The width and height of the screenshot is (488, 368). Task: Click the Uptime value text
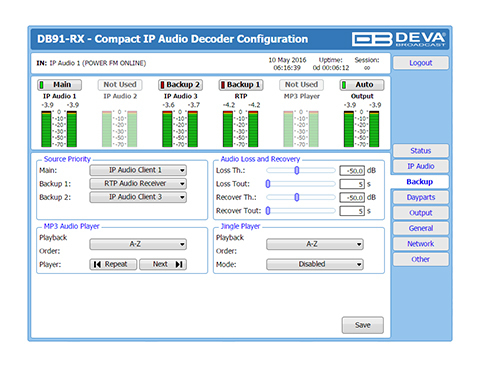coord(331,68)
